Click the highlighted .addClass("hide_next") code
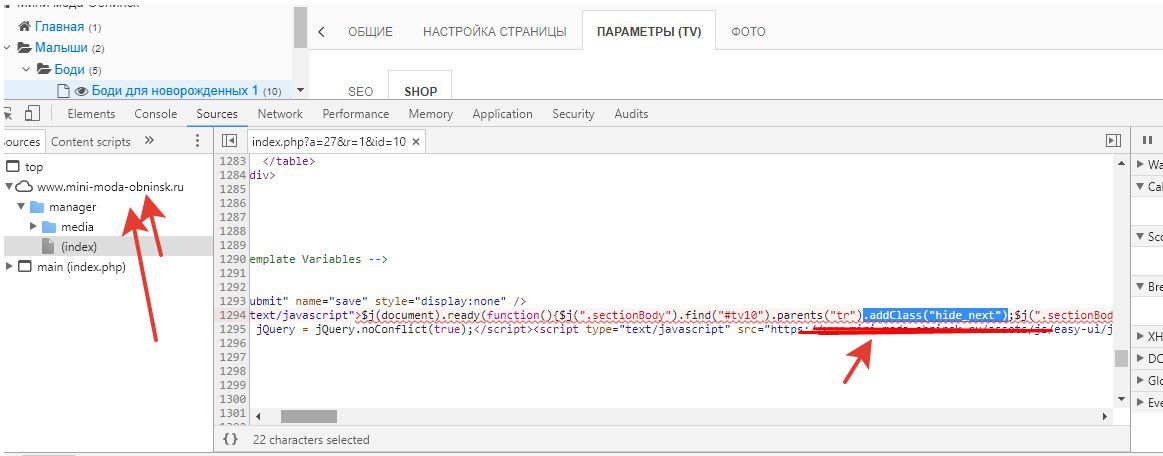Image resolution: width=1163 pixels, height=456 pixels. (934, 315)
